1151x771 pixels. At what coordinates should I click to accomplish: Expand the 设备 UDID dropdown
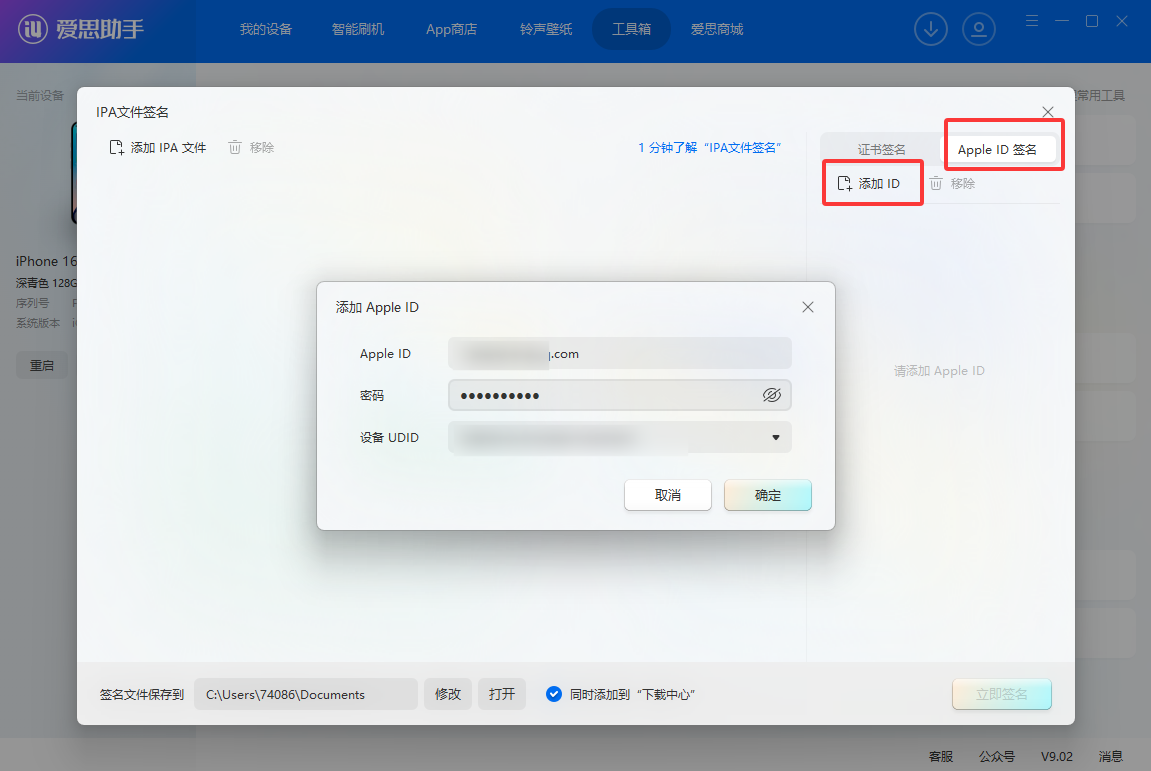tap(775, 437)
